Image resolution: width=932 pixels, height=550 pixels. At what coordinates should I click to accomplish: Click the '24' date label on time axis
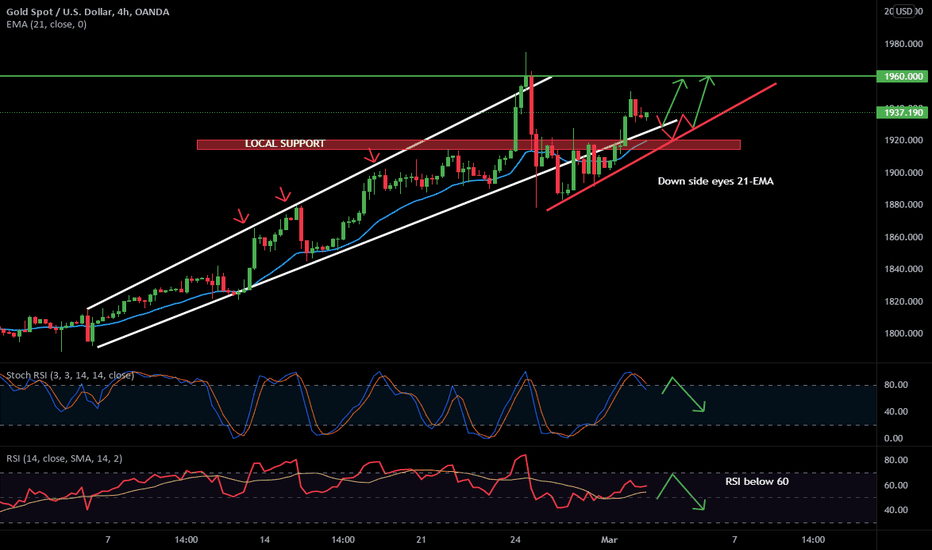(x=515, y=540)
